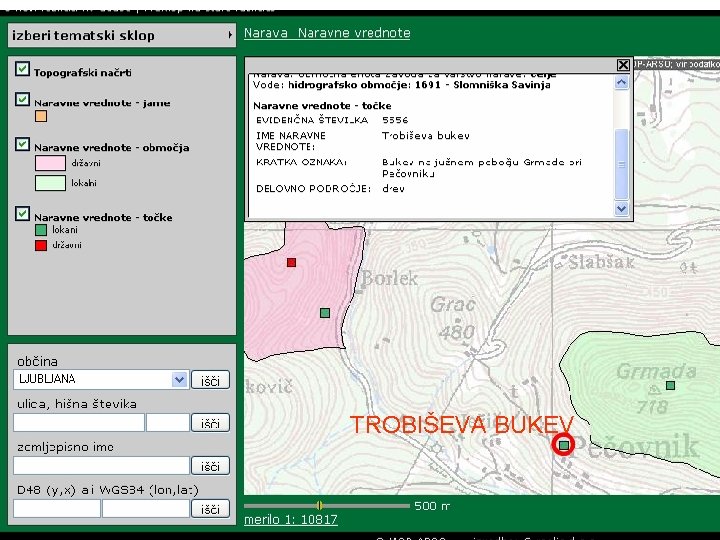Click the popup scrollbar thumb
This screenshot has height=540, width=720.
(x=621, y=164)
